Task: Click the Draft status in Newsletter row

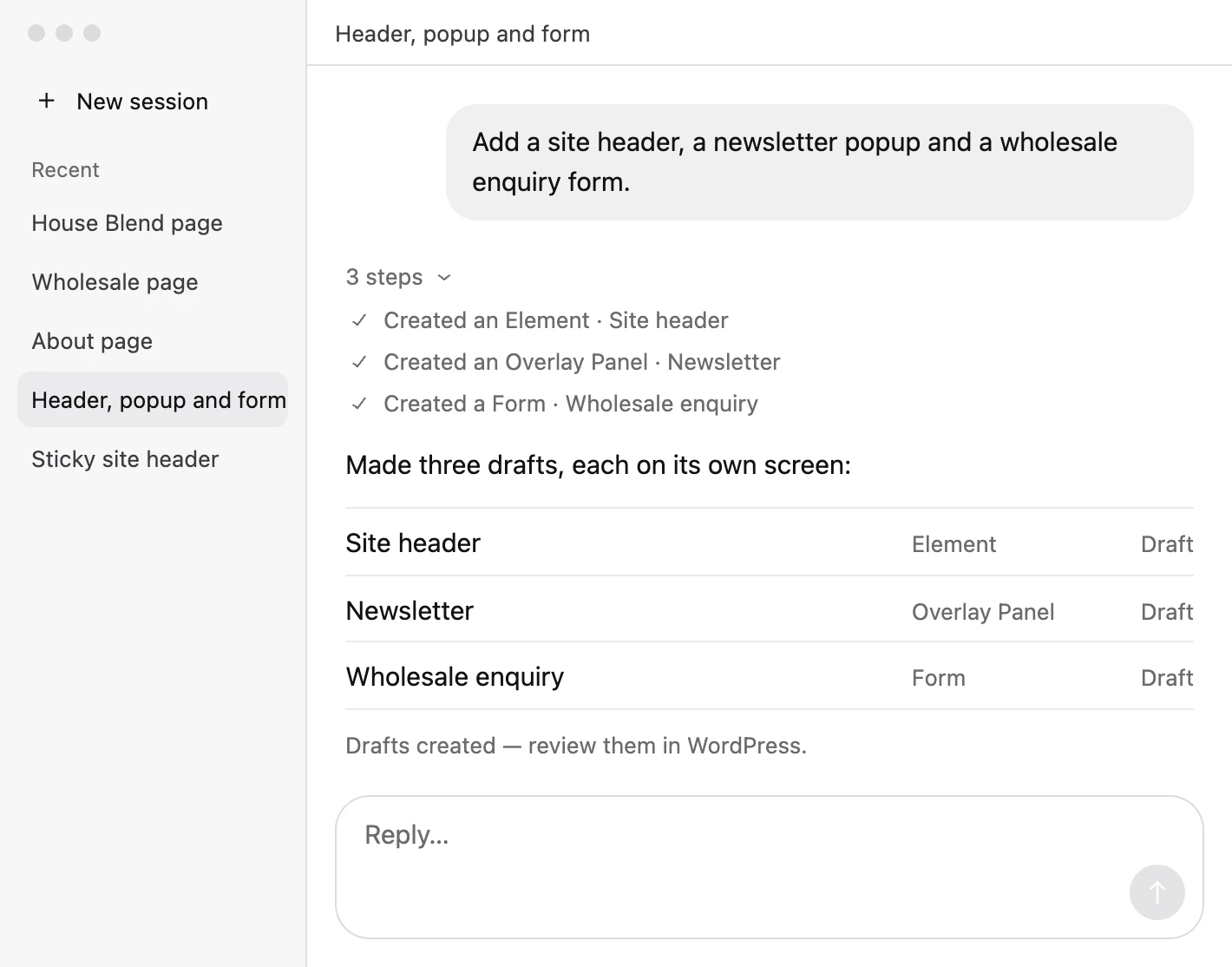Action: (x=1167, y=612)
